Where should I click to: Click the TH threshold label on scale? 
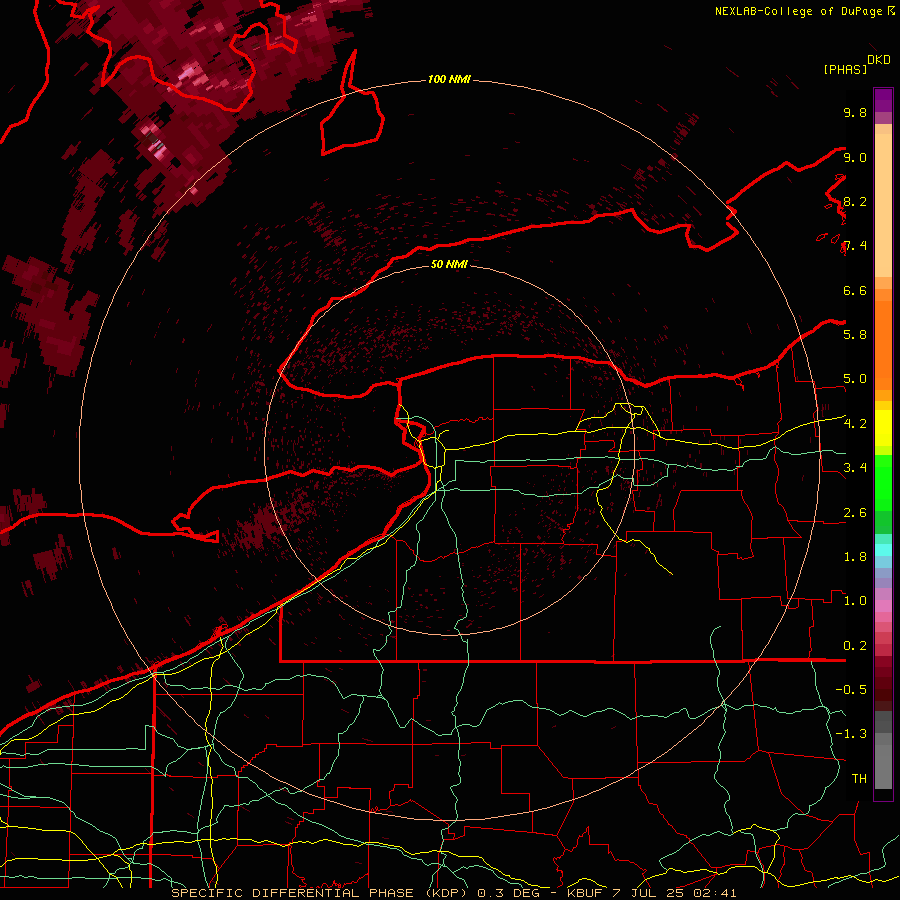[859, 779]
